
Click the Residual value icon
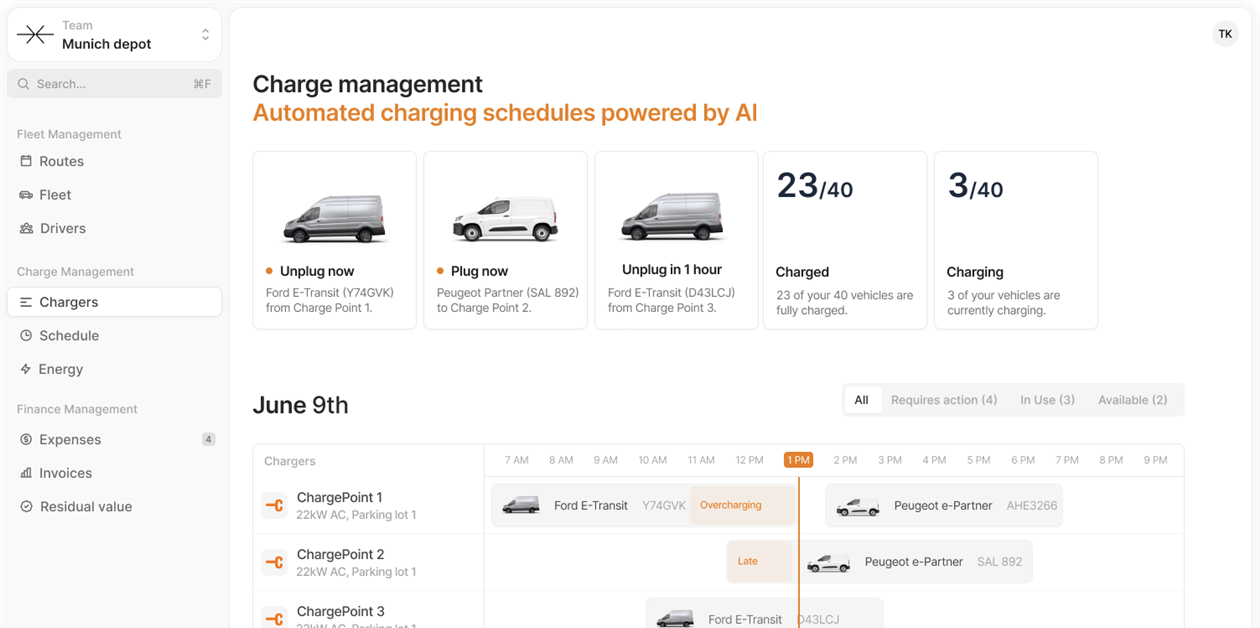click(24, 506)
